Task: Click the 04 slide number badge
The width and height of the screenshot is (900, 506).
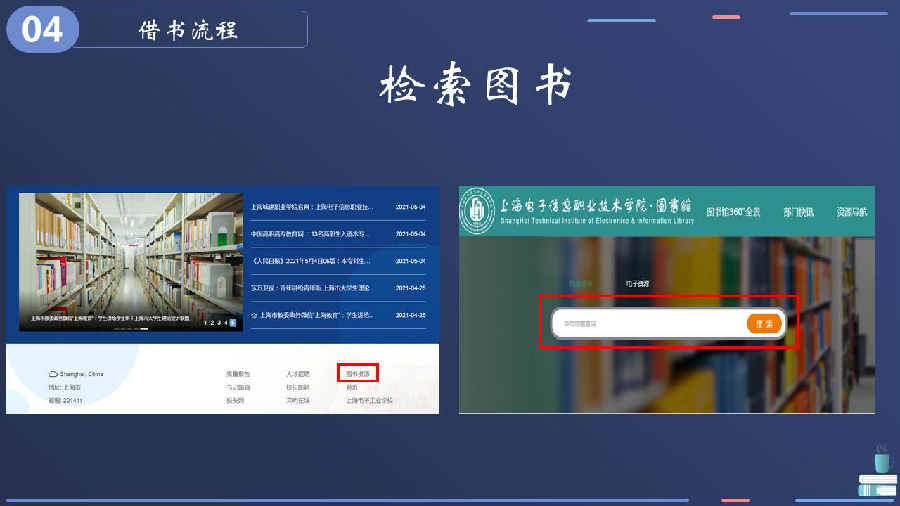Action: point(41,30)
